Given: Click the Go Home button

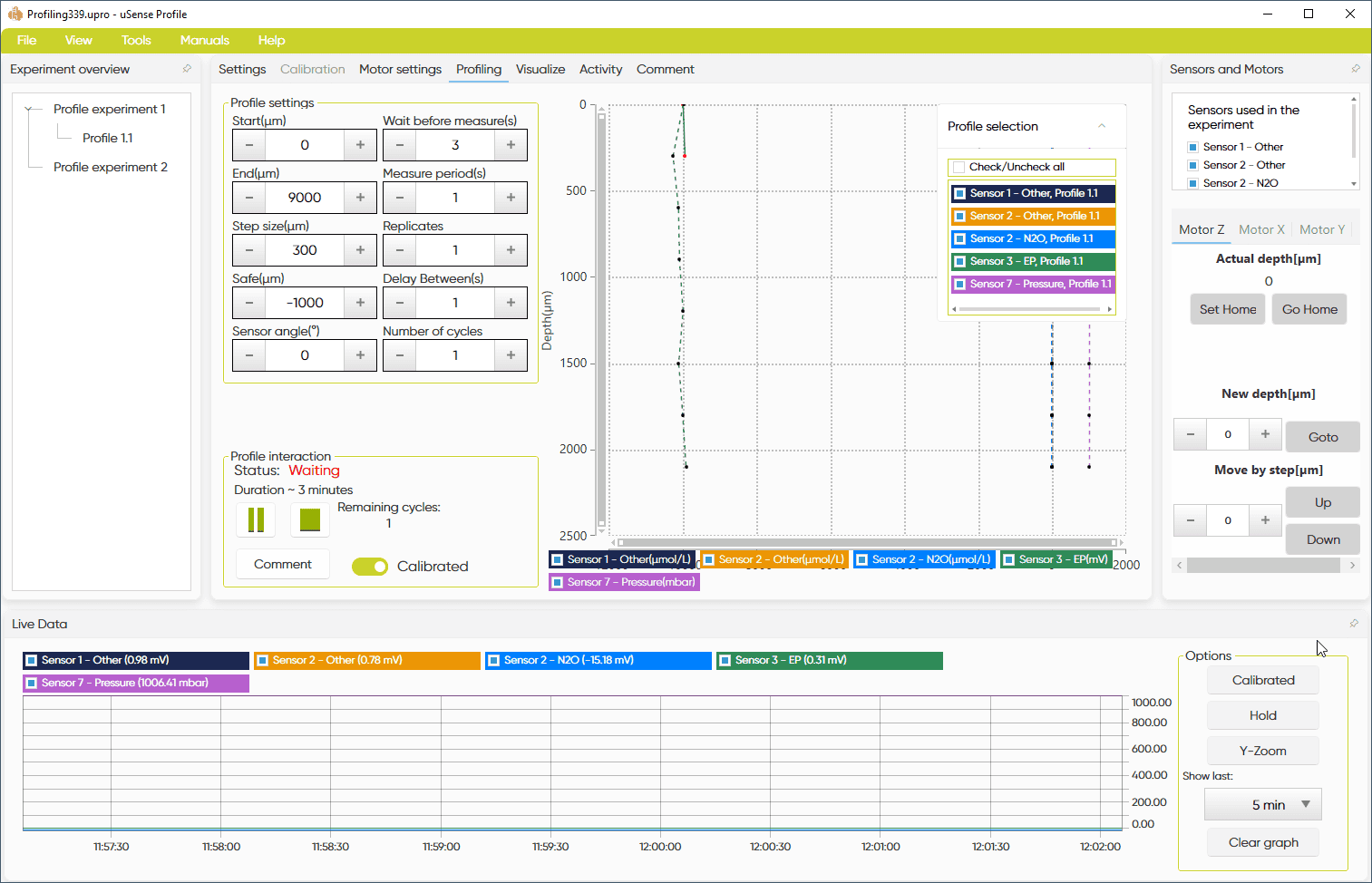Looking at the screenshot, I should click(1309, 309).
